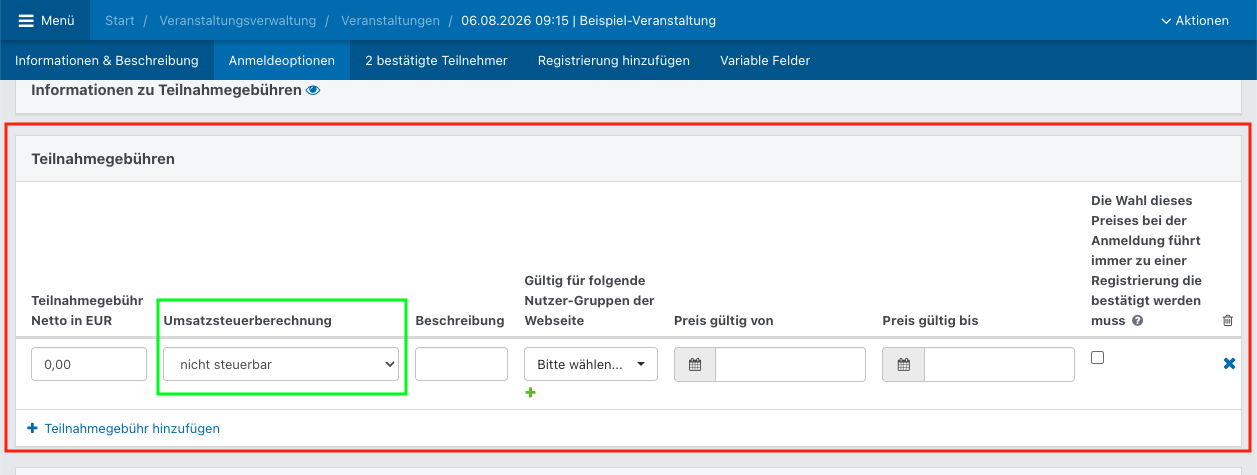Click the Preis gültig bis date field

(998, 364)
